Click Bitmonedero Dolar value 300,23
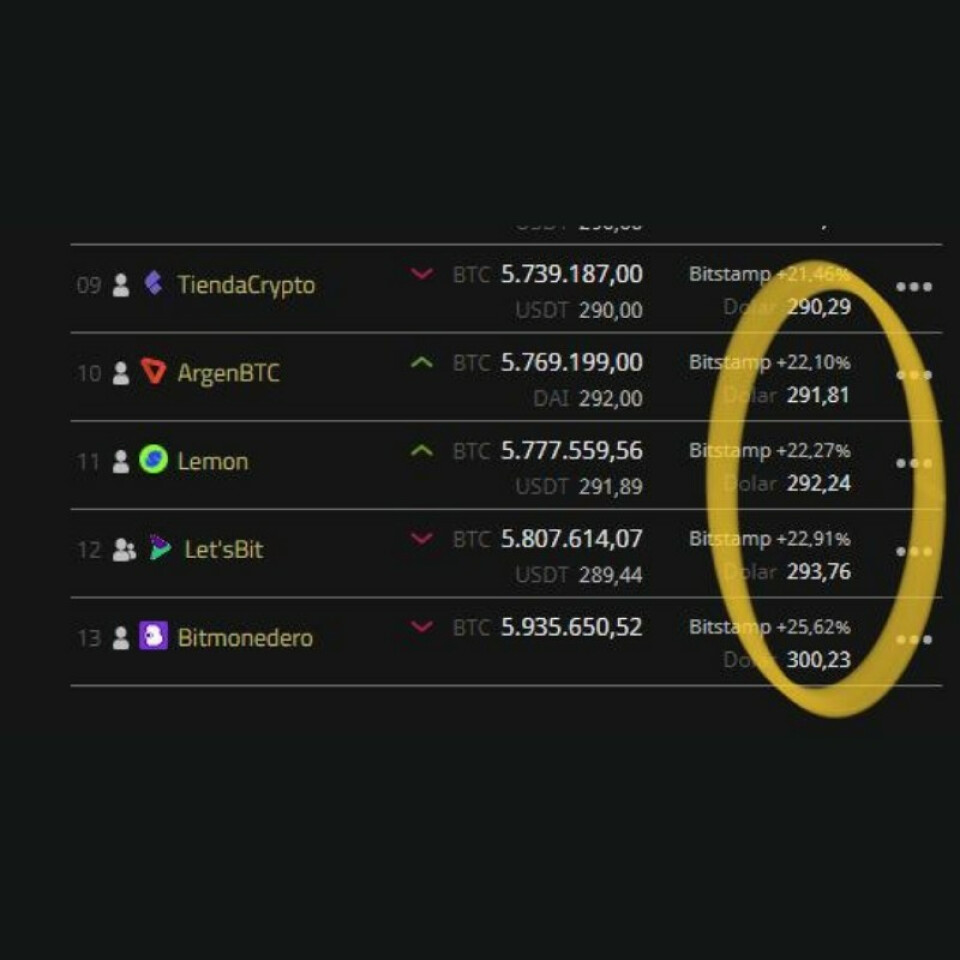 pyautogui.click(x=818, y=660)
